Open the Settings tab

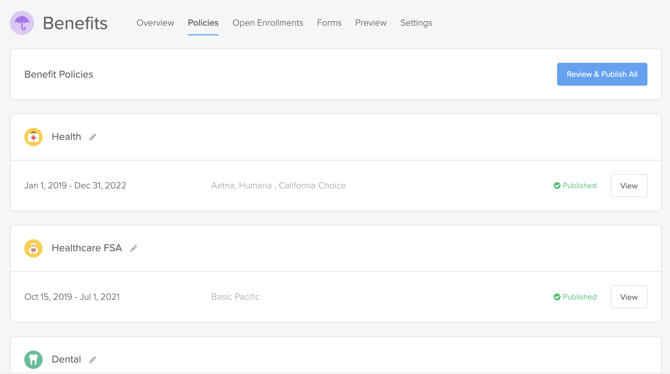coord(416,23)
